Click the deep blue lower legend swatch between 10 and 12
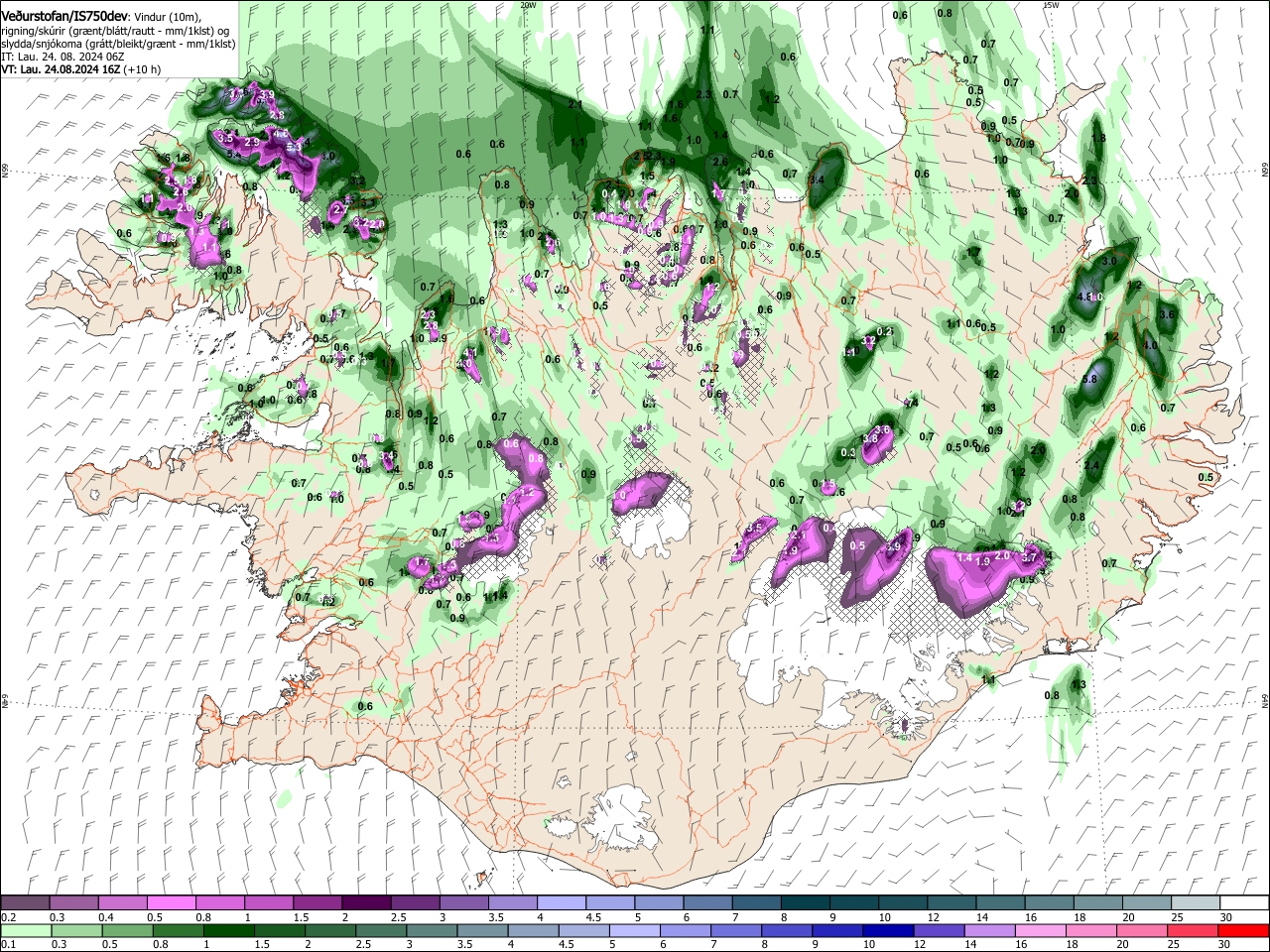This screenshot has height=952, width=1270. click(887, 930)
